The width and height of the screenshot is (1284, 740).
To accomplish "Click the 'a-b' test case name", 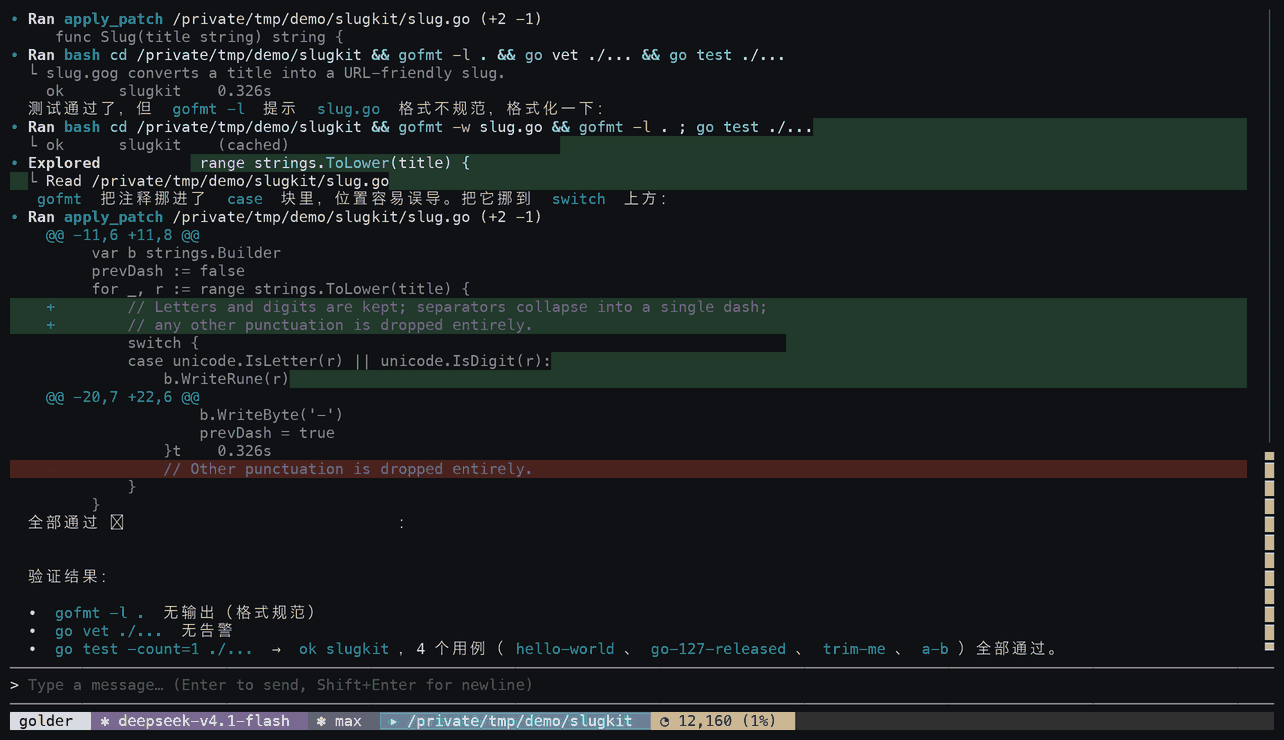I will click(x=935, y=649).
